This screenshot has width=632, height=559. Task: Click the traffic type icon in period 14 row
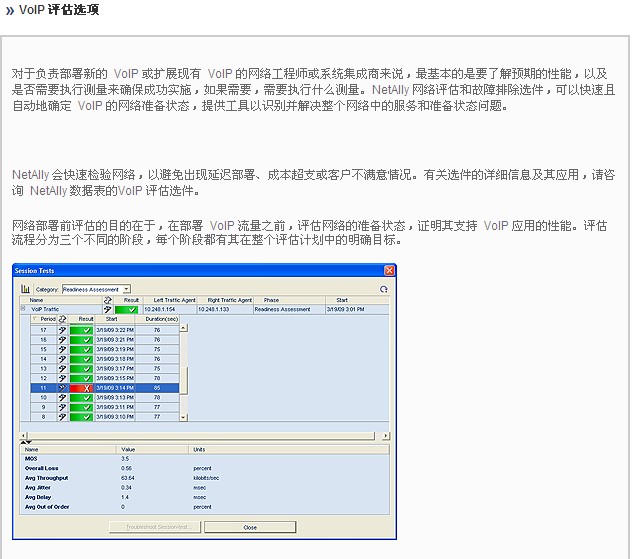[62, 358]
